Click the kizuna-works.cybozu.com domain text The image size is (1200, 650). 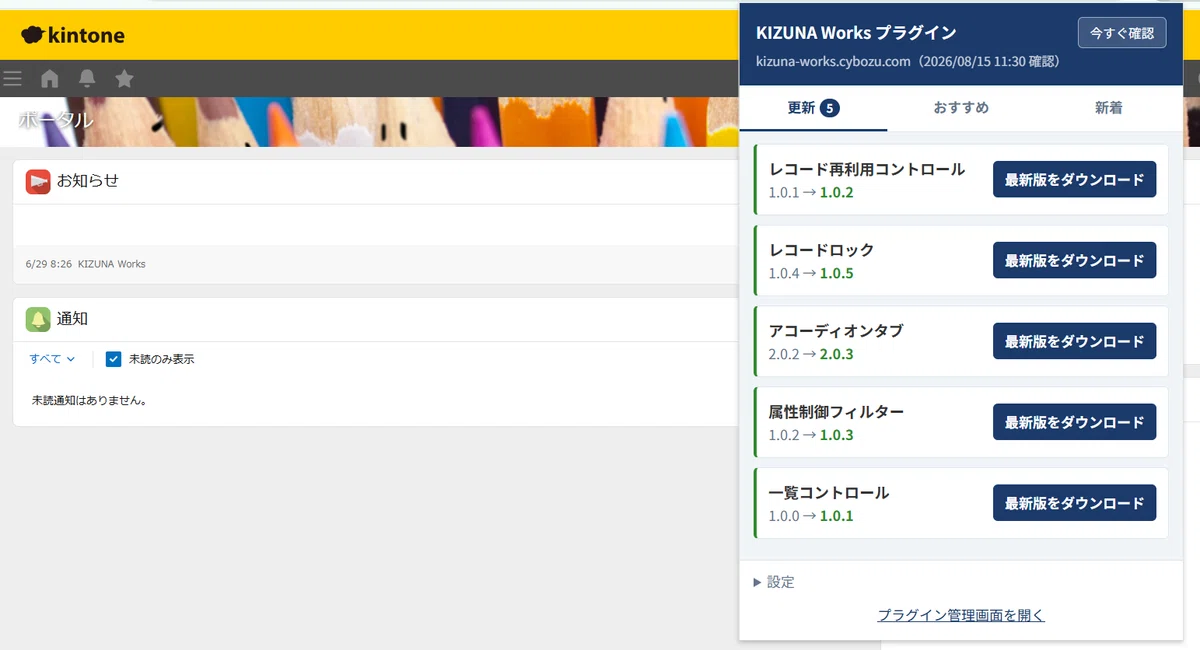(x=833, y=61)
